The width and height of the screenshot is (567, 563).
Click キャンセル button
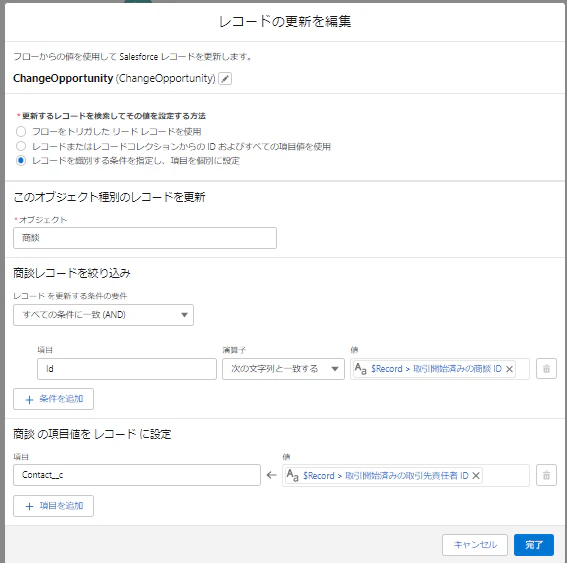[475, 545]
